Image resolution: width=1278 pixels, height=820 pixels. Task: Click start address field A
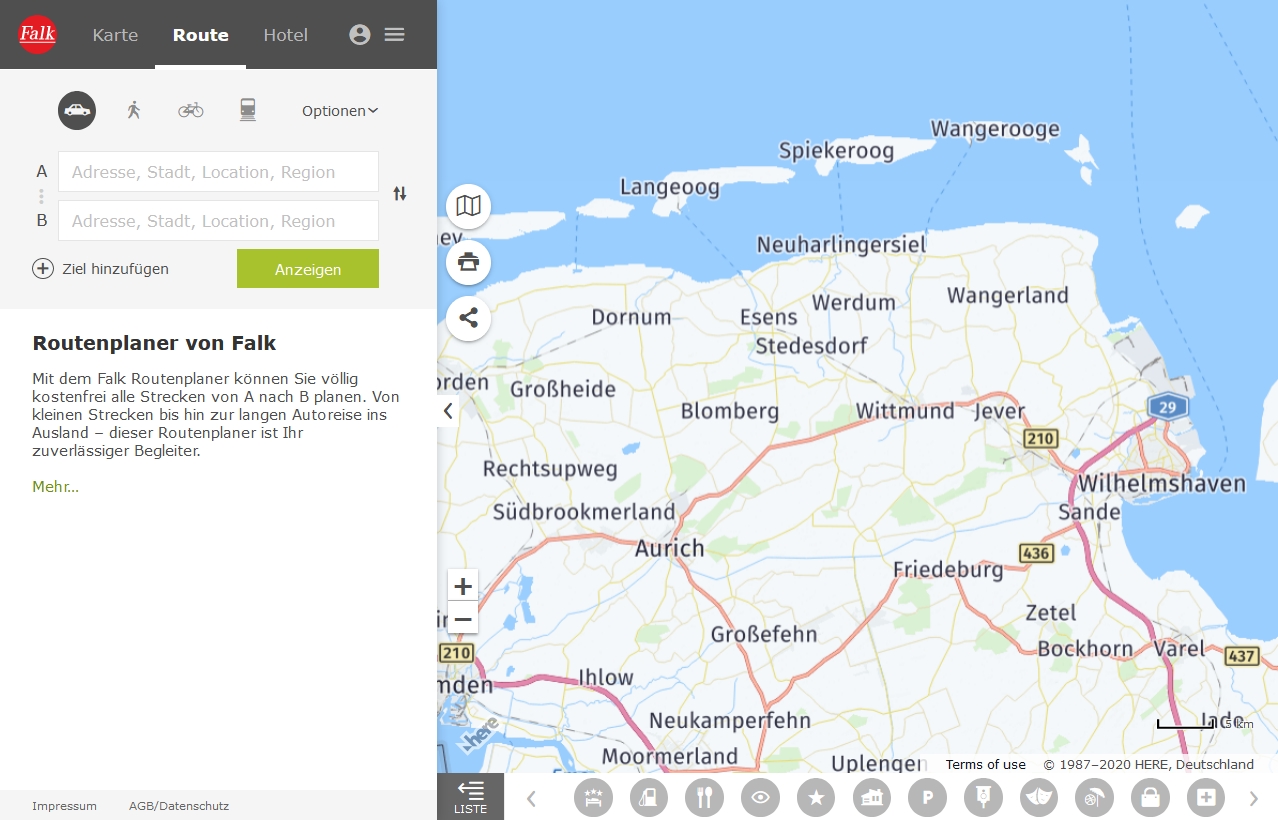(x=218, y=172)
